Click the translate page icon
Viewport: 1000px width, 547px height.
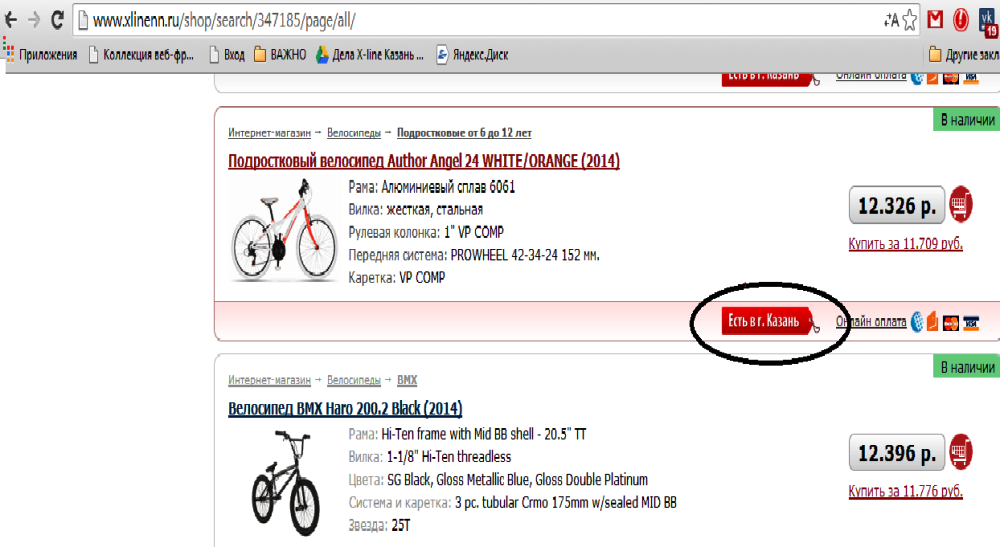891,20
